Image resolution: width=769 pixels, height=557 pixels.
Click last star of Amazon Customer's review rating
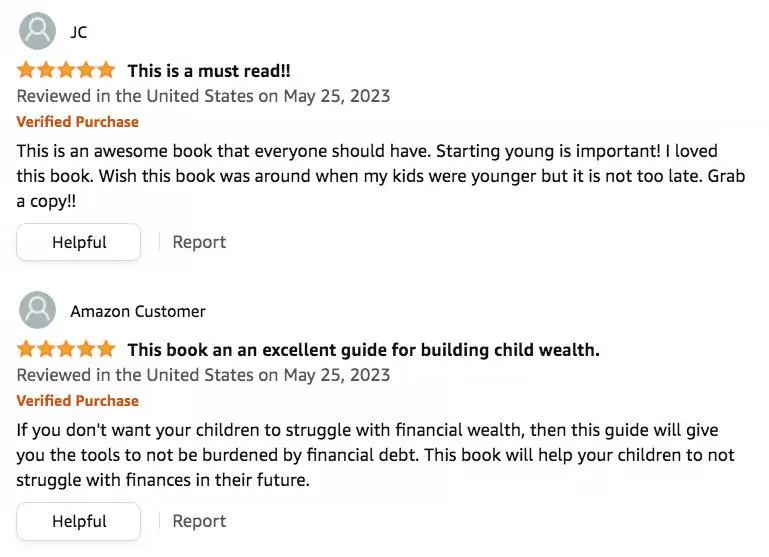[x=106, y=350]
